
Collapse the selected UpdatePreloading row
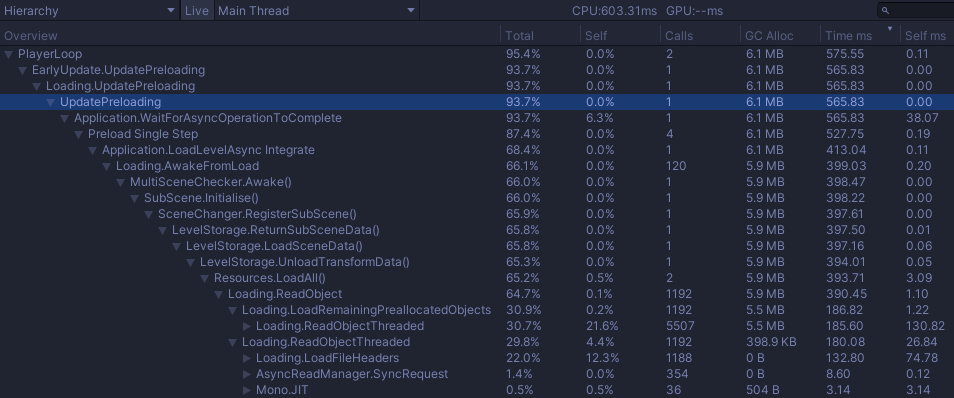point(50,102)
